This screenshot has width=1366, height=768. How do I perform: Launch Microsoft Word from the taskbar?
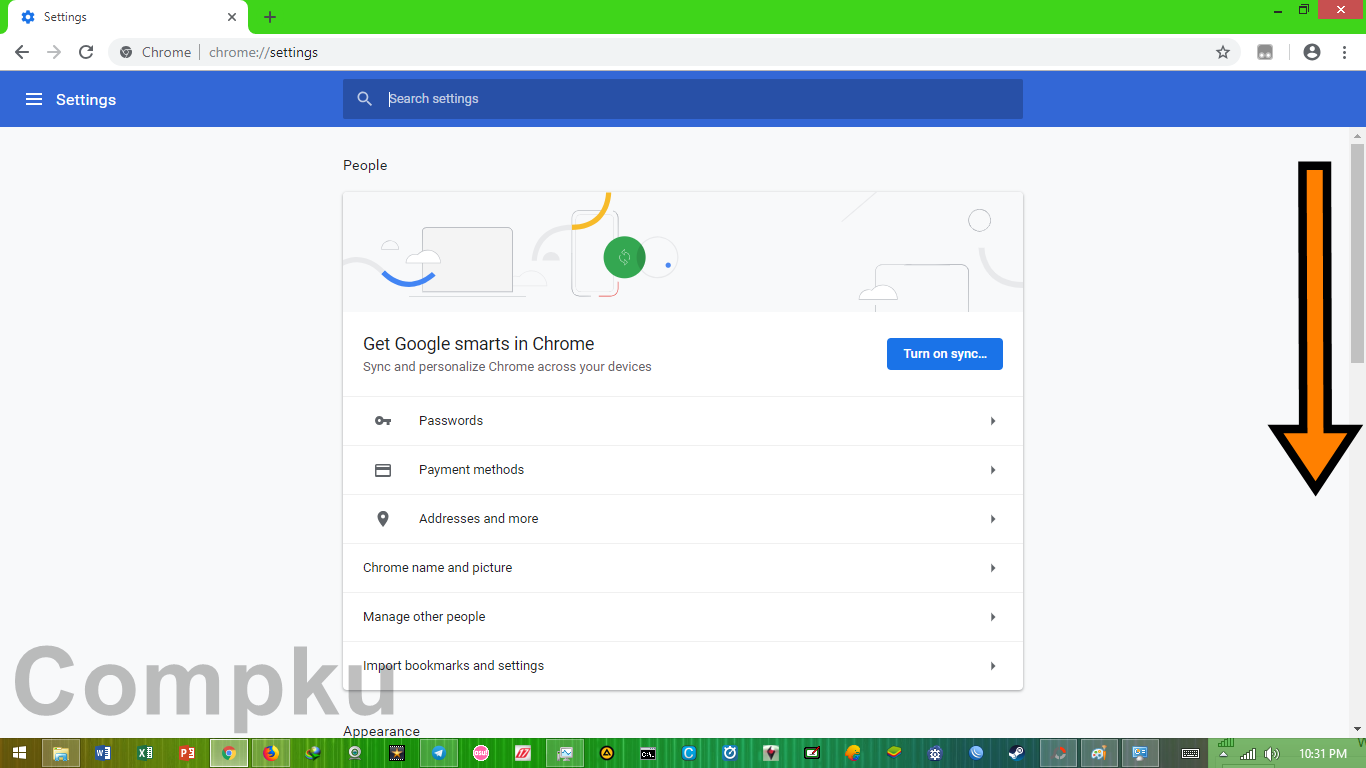click(x=103, y=753)
